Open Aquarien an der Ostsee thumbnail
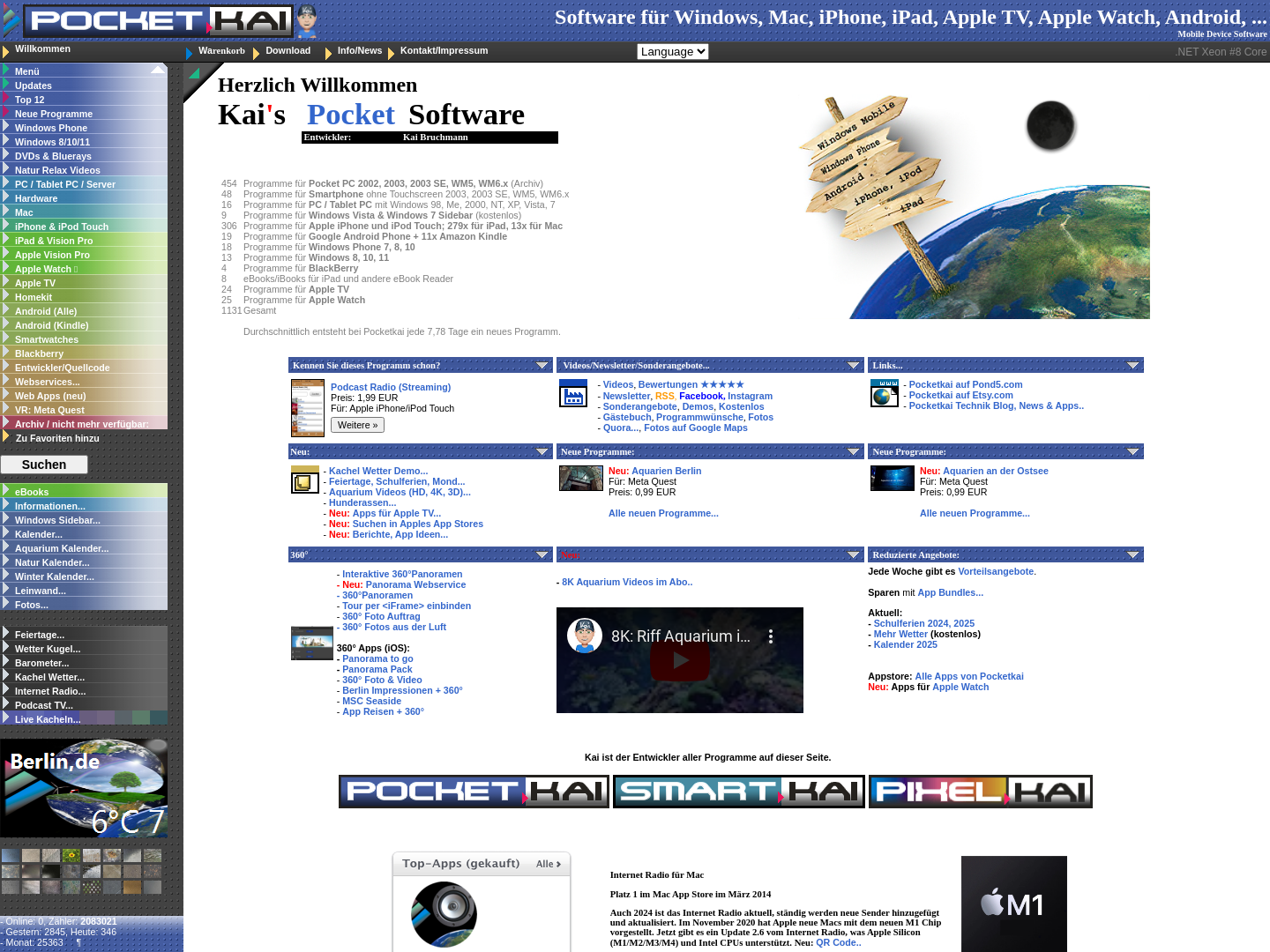1270x952 pixels. pos(893,478)
